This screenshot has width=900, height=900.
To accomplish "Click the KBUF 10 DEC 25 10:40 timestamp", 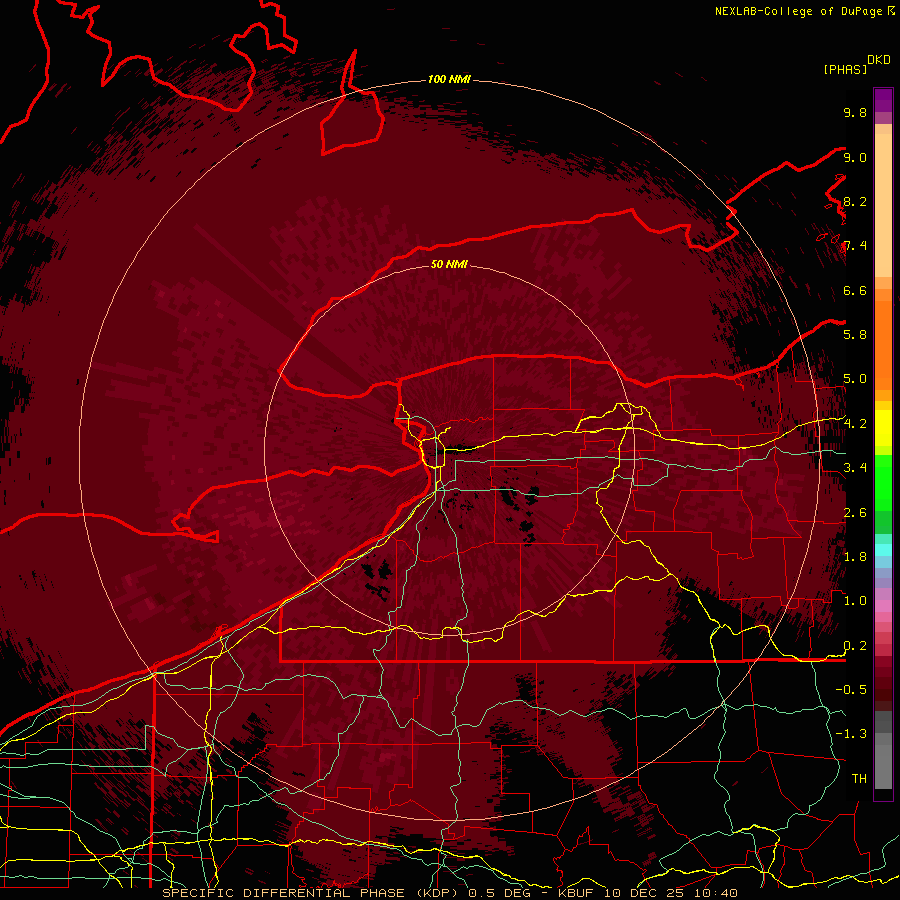I will tap(648, 893).
